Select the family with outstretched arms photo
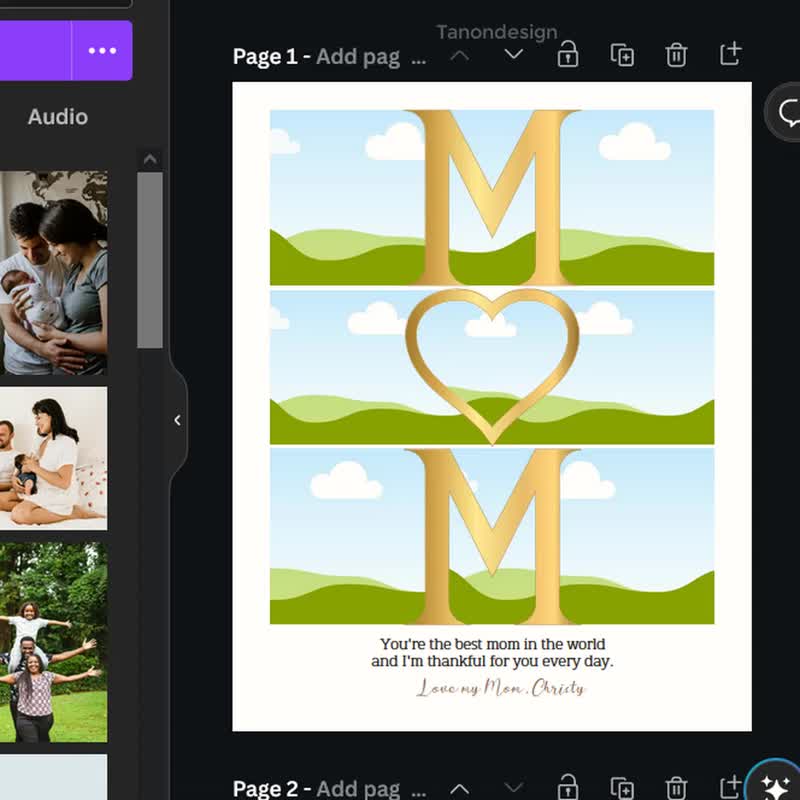 (x=53, y=642)
